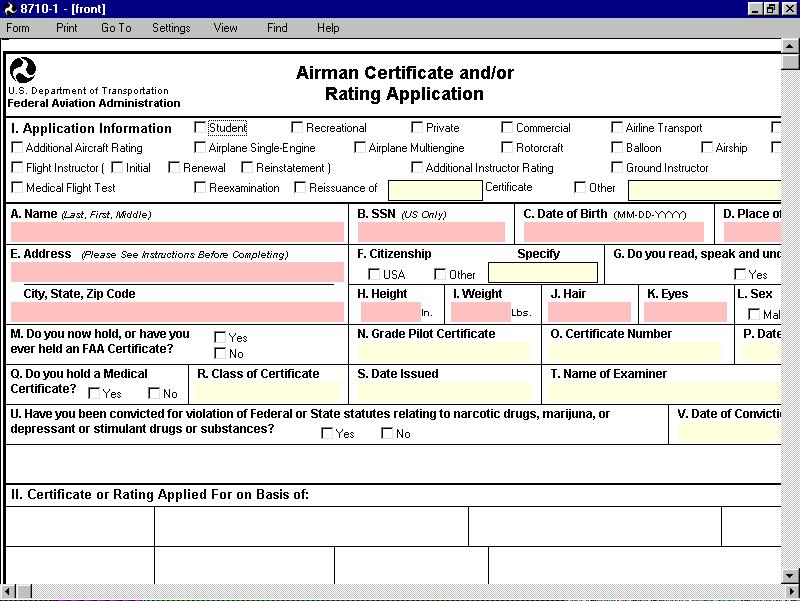Check No for the Medical Certificate question
Viewport: 800px width, 601px height.
(155, 393)
